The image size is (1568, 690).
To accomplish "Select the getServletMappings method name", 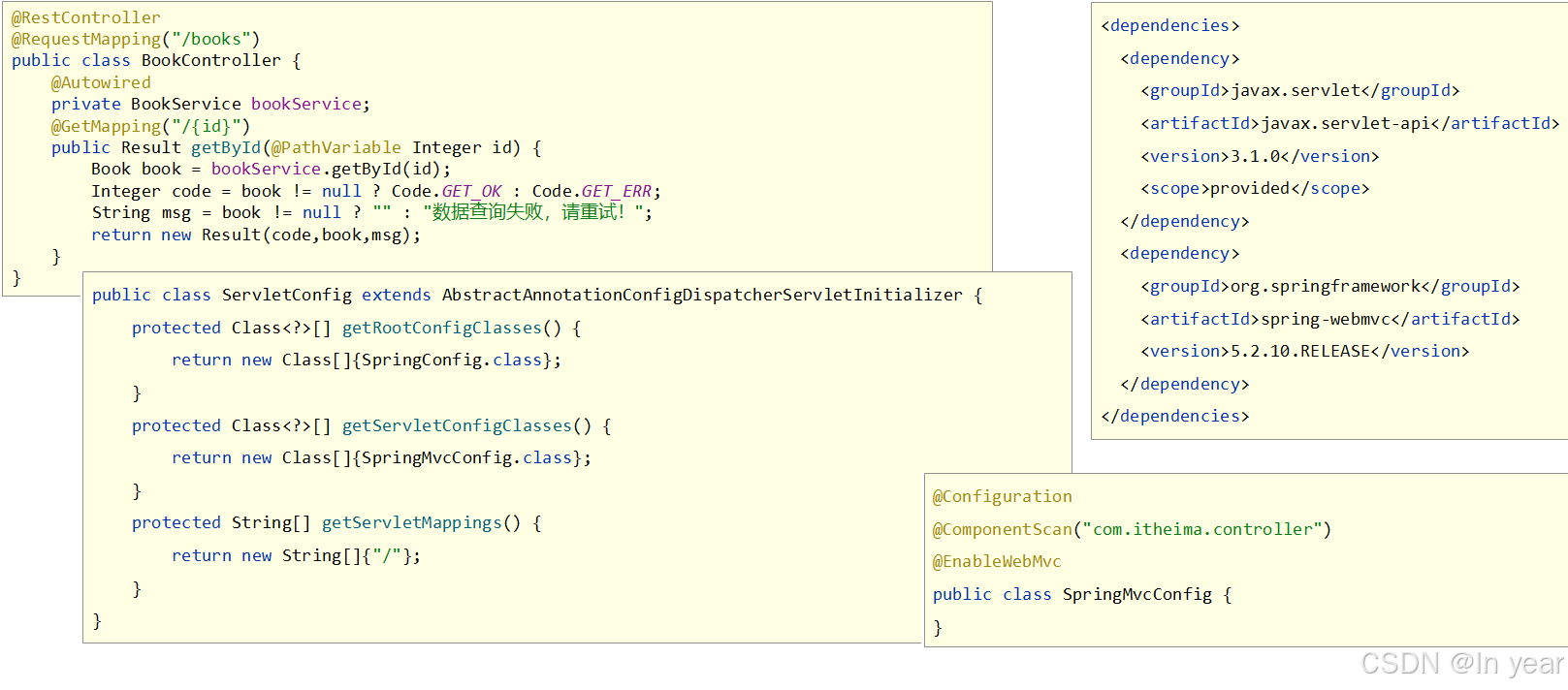I will 412,522.
